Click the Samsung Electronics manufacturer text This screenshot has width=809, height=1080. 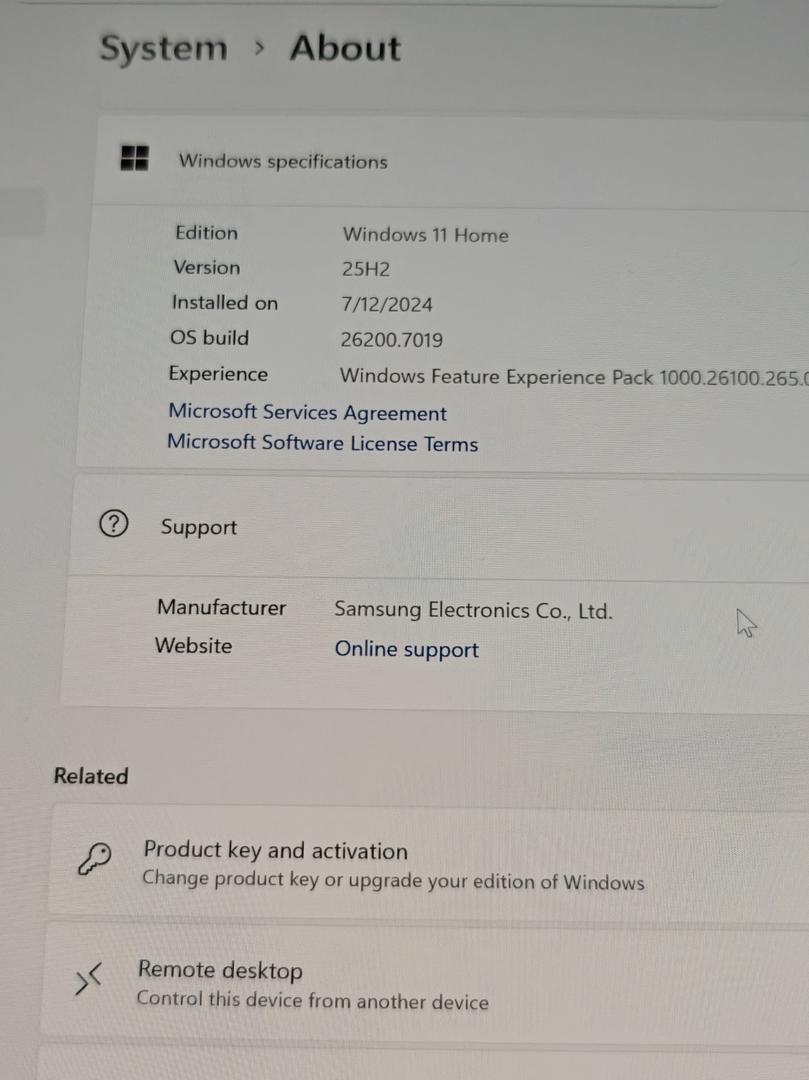click(473, 610)
